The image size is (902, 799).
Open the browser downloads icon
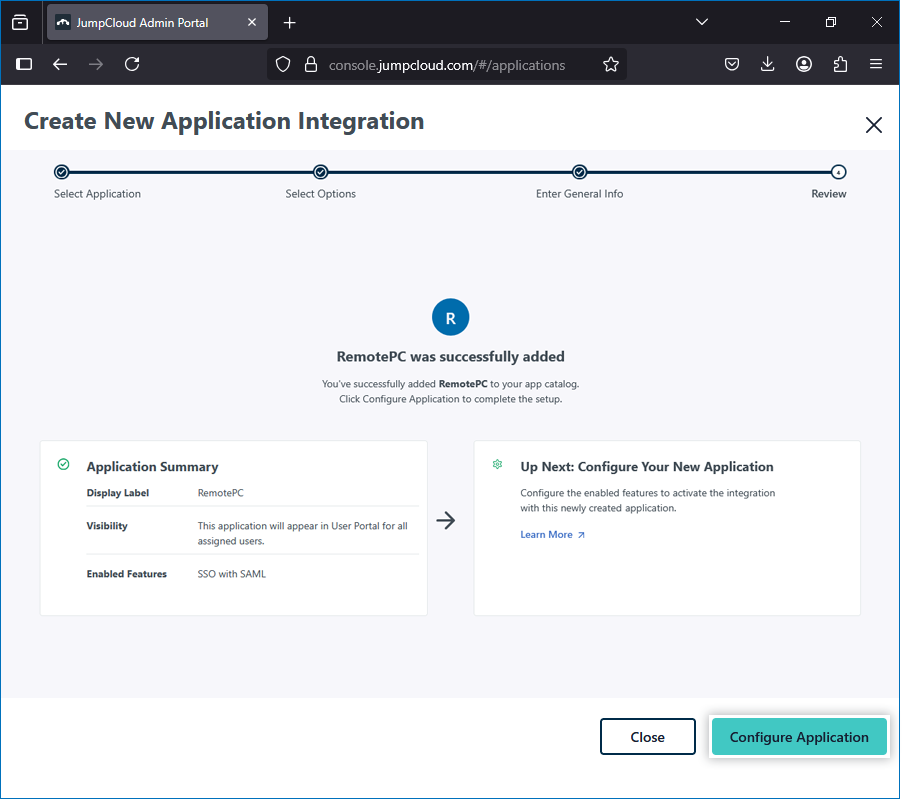tap(768, 64)
